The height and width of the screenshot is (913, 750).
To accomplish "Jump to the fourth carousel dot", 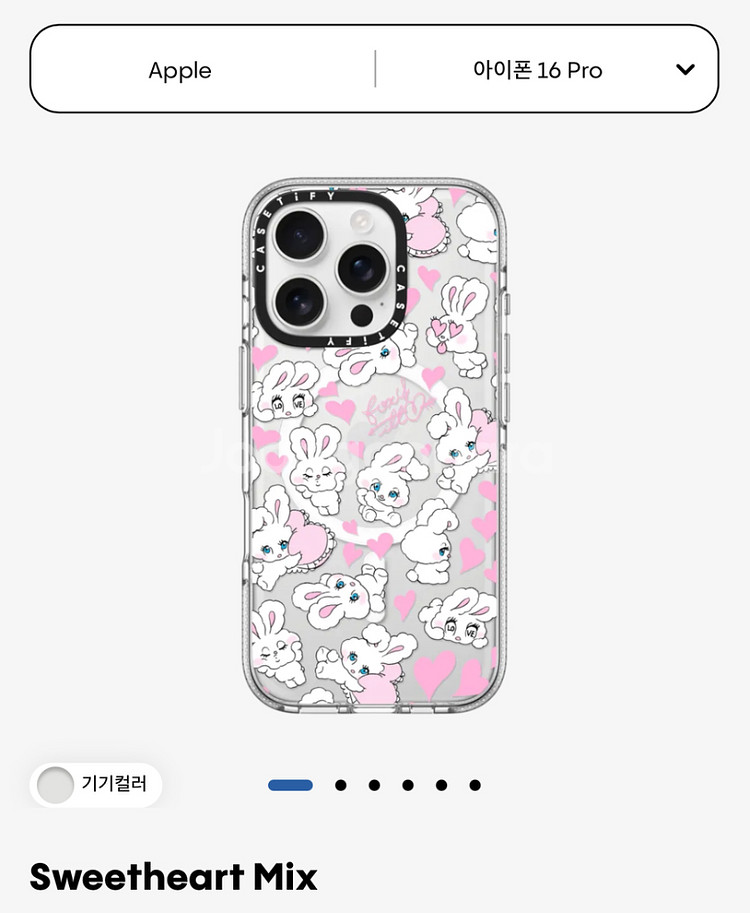I will click(x=408, y=785).
